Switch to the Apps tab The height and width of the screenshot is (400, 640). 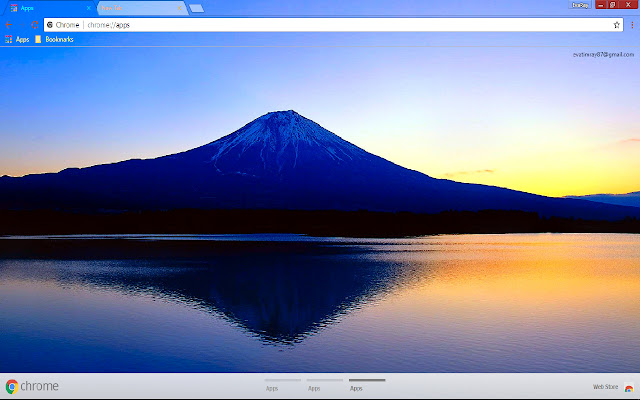pos(49,8)
